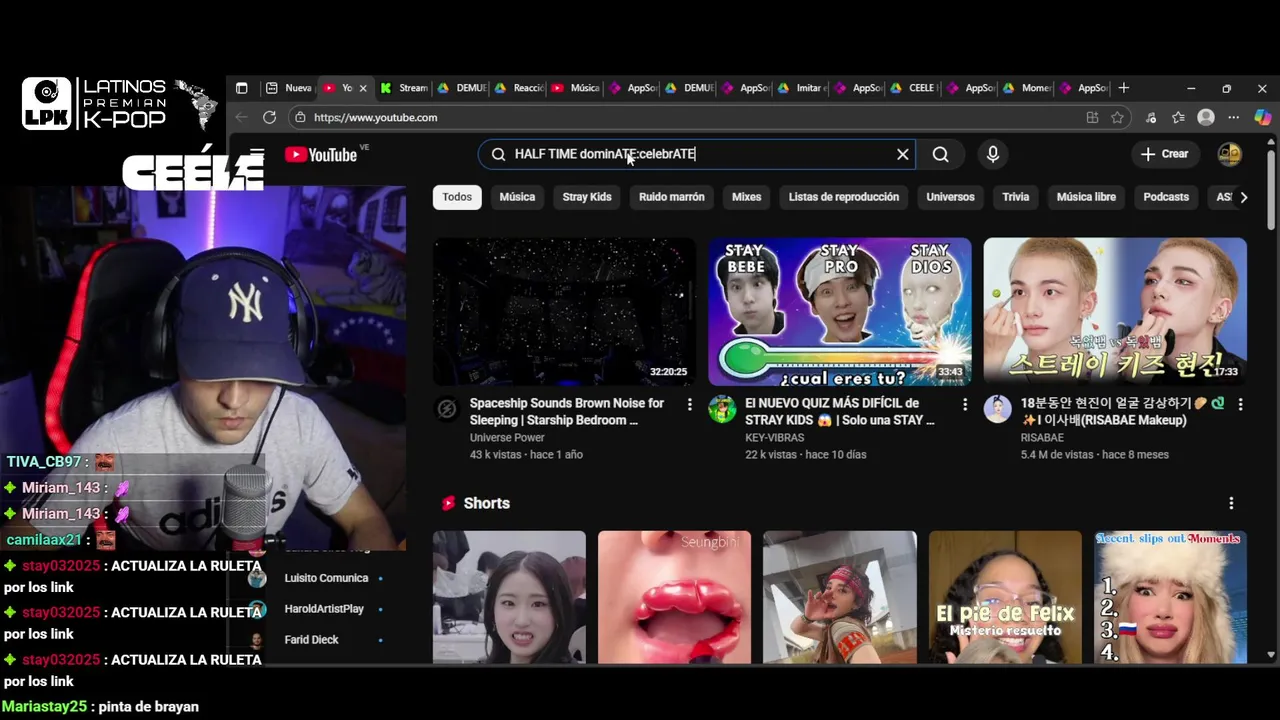
Task: Open the Shorts section options menu
Action: (1231, 503)
